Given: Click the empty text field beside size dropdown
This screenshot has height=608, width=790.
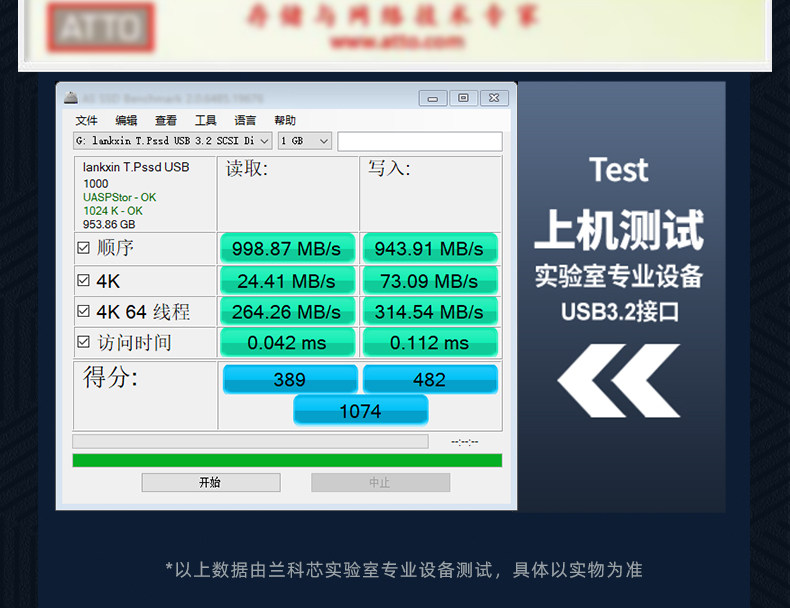Looking at the screenshot, I should (420, 142).
